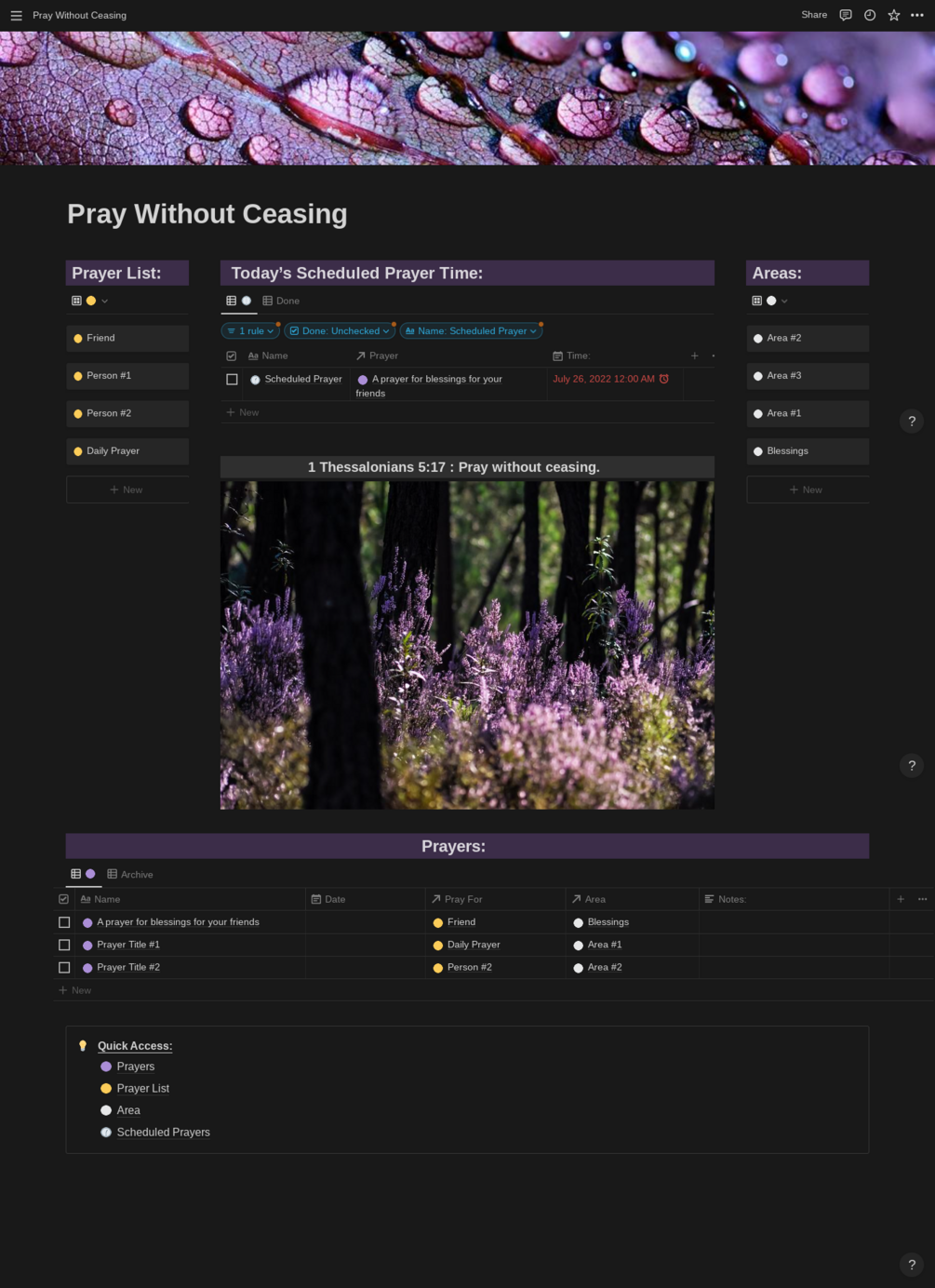Open the Areas gallery view dropdown
This screenshot has height=1288, width=935.
click(770, 301)
